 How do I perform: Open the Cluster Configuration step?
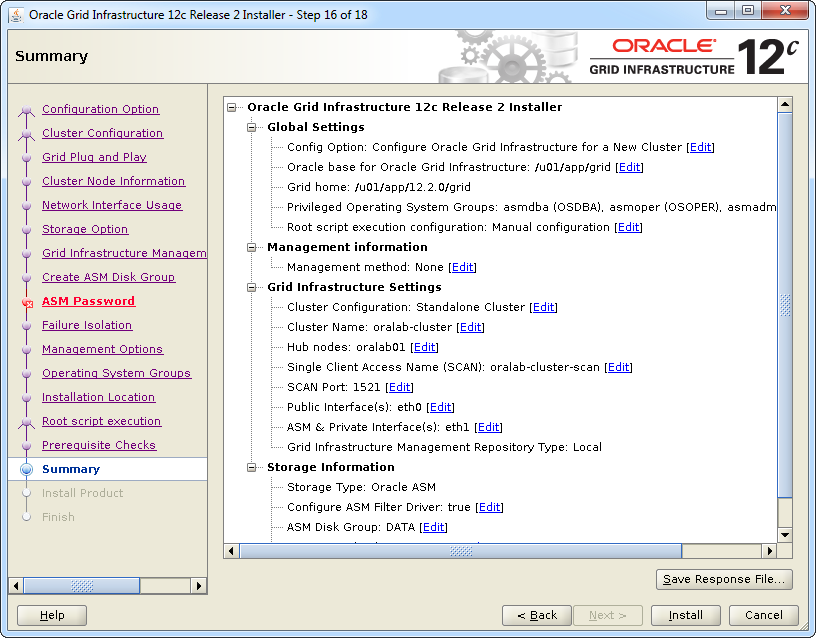[102, 133]
